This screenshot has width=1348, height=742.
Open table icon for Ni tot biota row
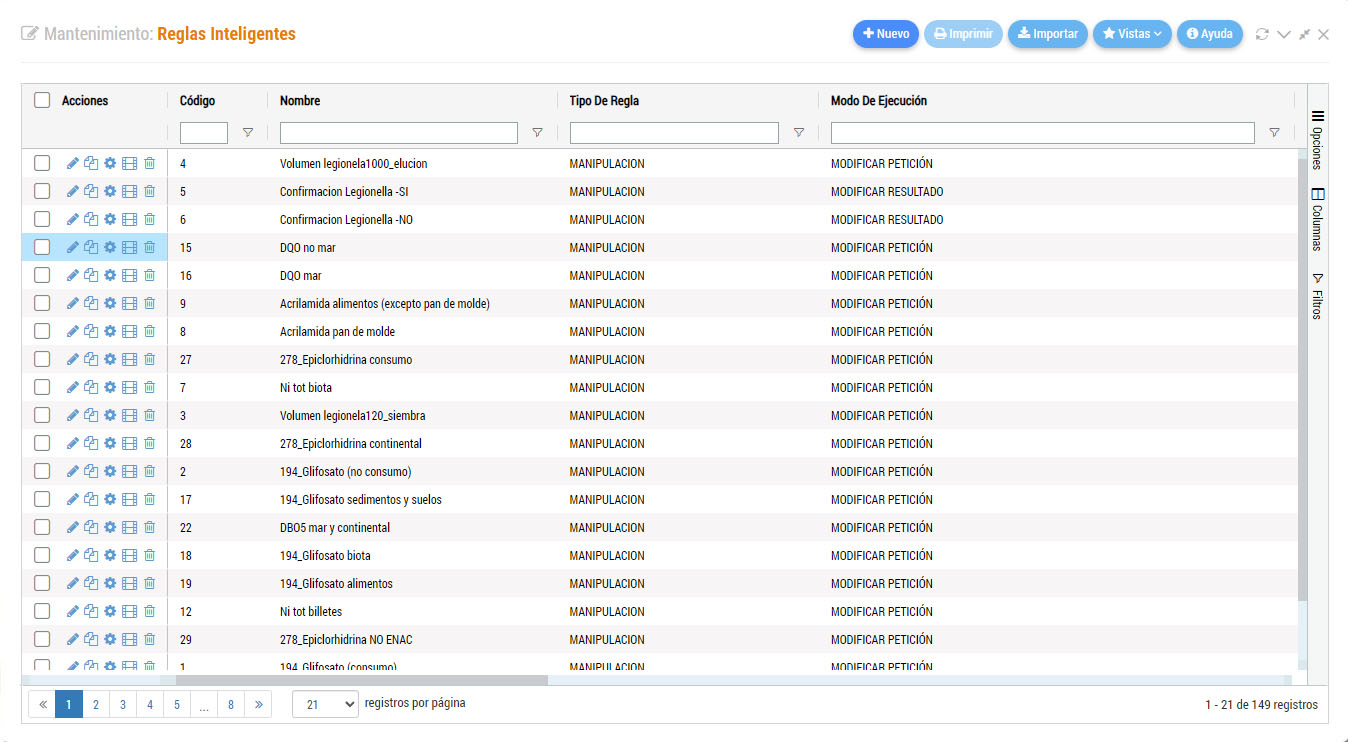coord(129,387)
